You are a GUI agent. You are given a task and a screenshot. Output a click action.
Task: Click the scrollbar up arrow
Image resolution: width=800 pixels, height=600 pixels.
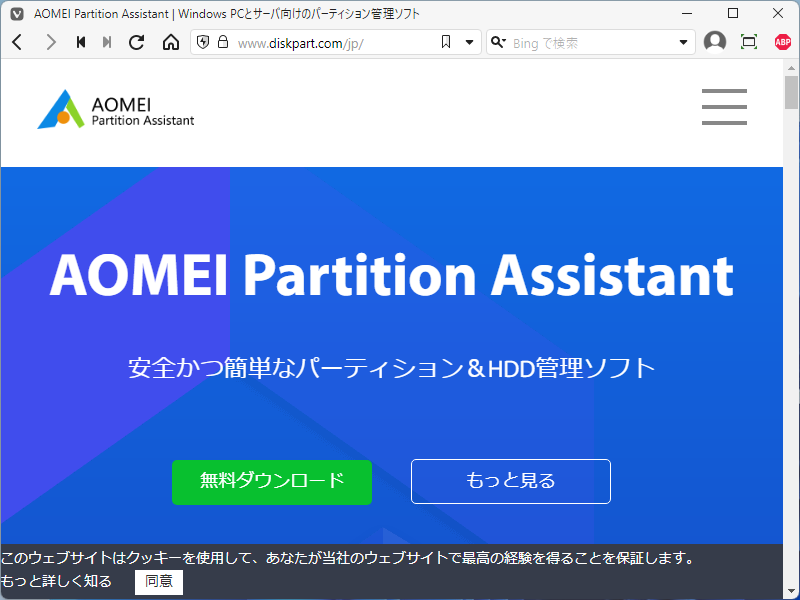791,68
